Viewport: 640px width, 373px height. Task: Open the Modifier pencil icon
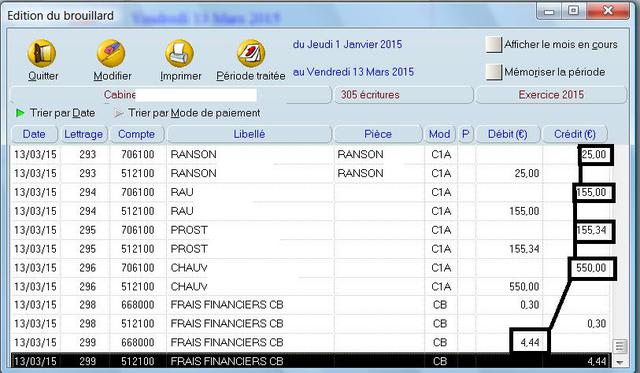(x=111, y=53)
